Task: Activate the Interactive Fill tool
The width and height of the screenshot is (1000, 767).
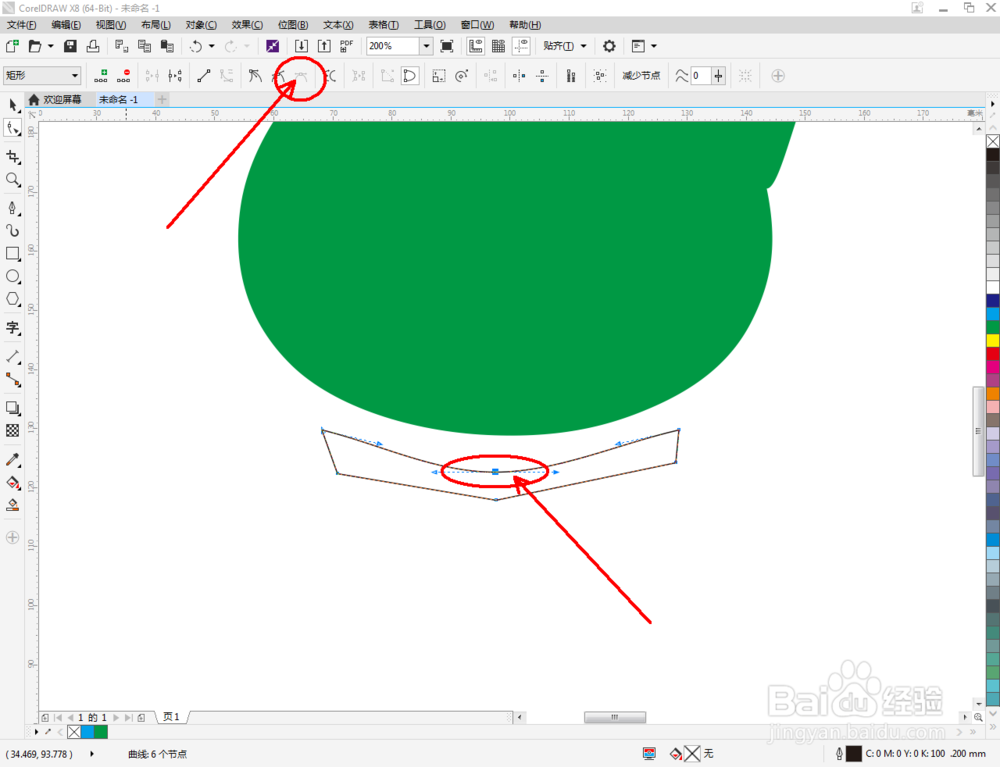Action: [x=13, y=483]
